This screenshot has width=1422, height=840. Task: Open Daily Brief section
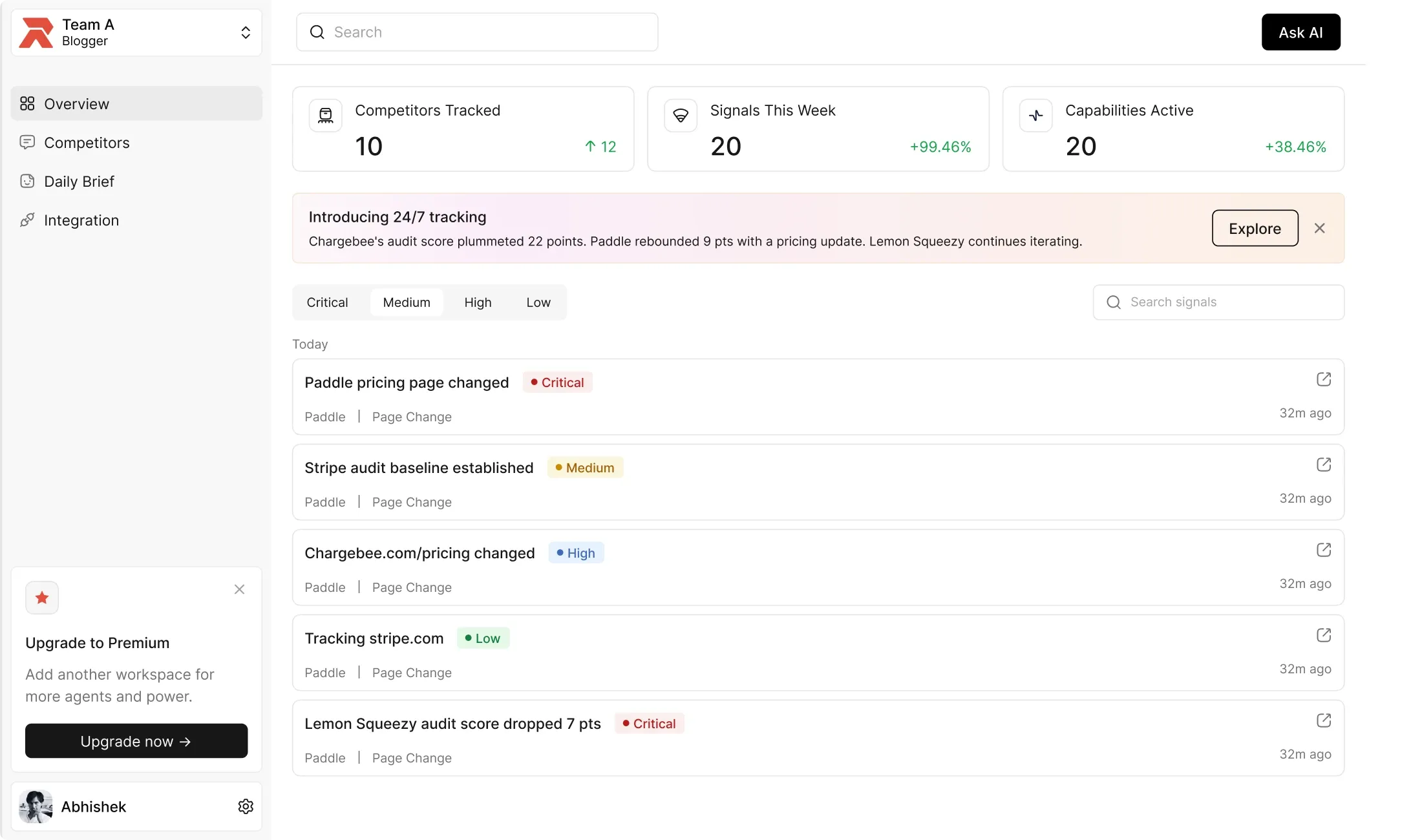(136, 181)
